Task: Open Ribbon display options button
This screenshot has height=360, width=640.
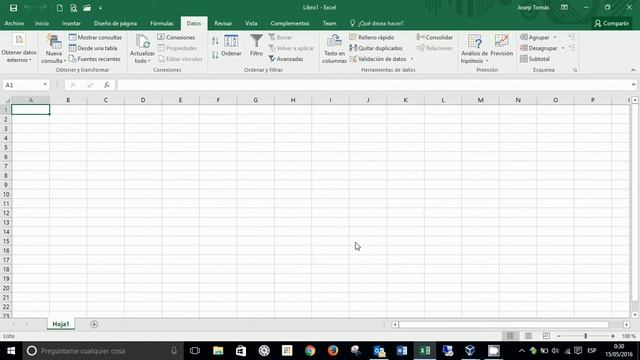Action: 564,8
